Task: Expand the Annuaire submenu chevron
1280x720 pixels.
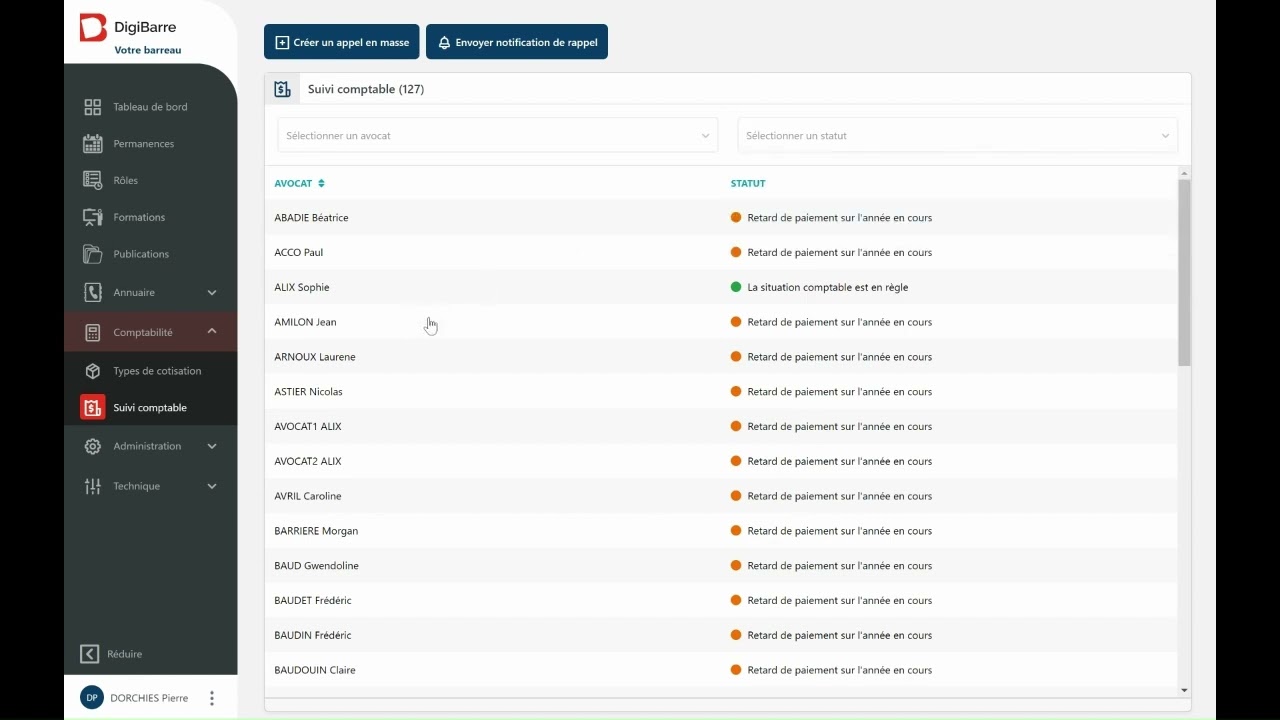Action: (212, 293)
